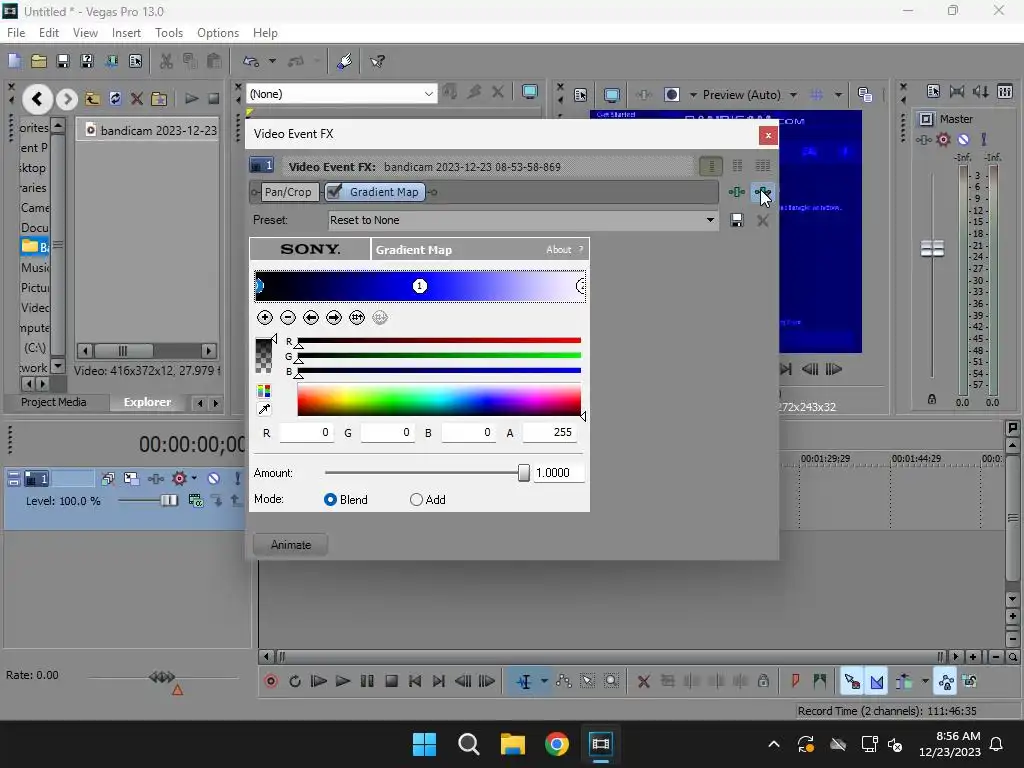
Task: Mute the Master bus output
Action: [963, 139]
